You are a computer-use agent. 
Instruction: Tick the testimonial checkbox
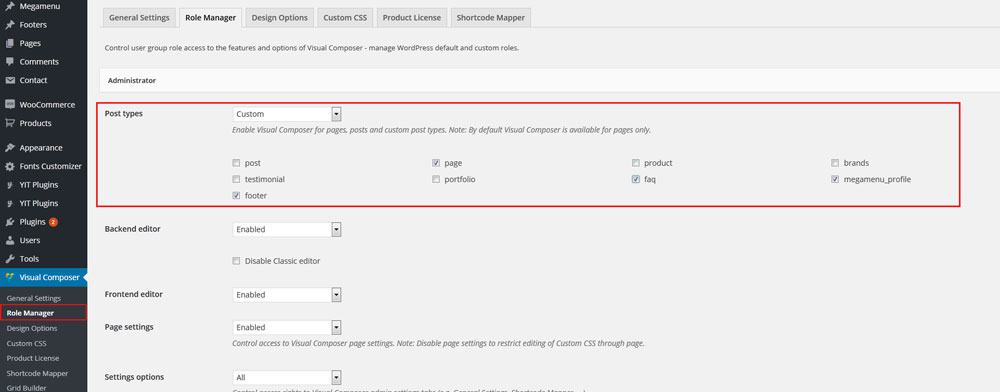tap(237, 180)
